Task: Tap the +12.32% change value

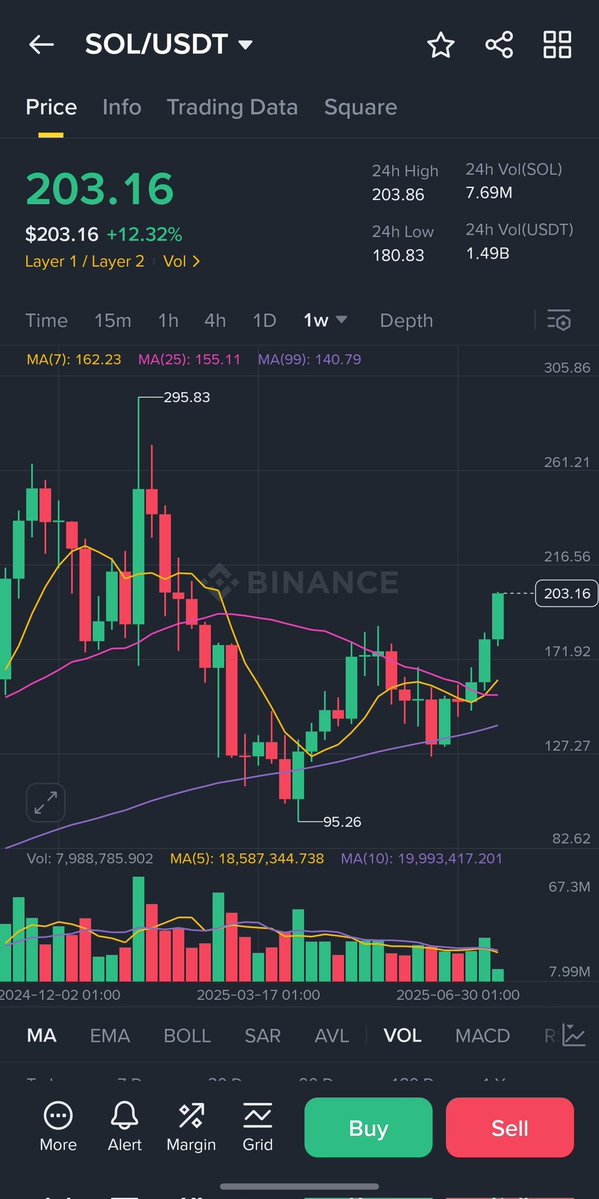Action: (144, 234)
